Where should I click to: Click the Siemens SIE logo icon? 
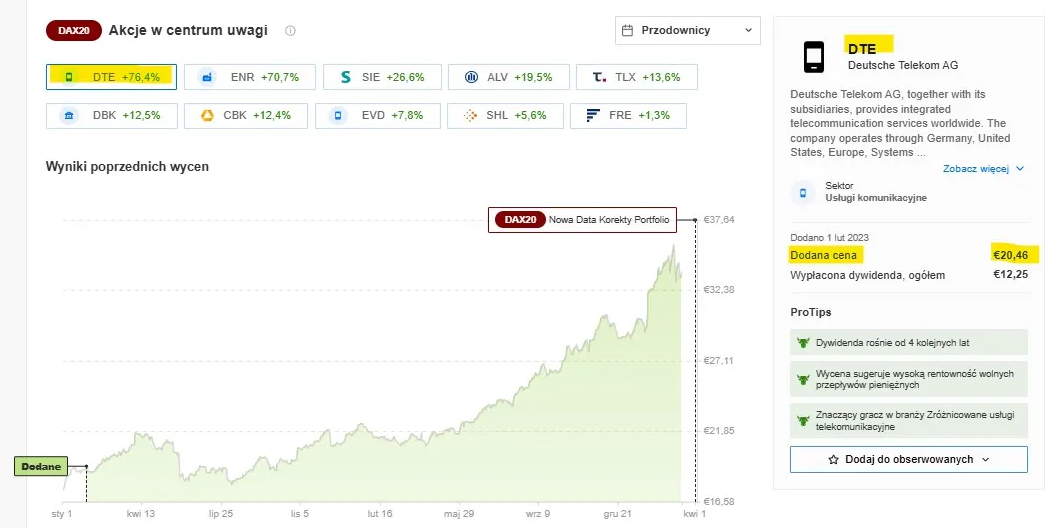point(346,77)
